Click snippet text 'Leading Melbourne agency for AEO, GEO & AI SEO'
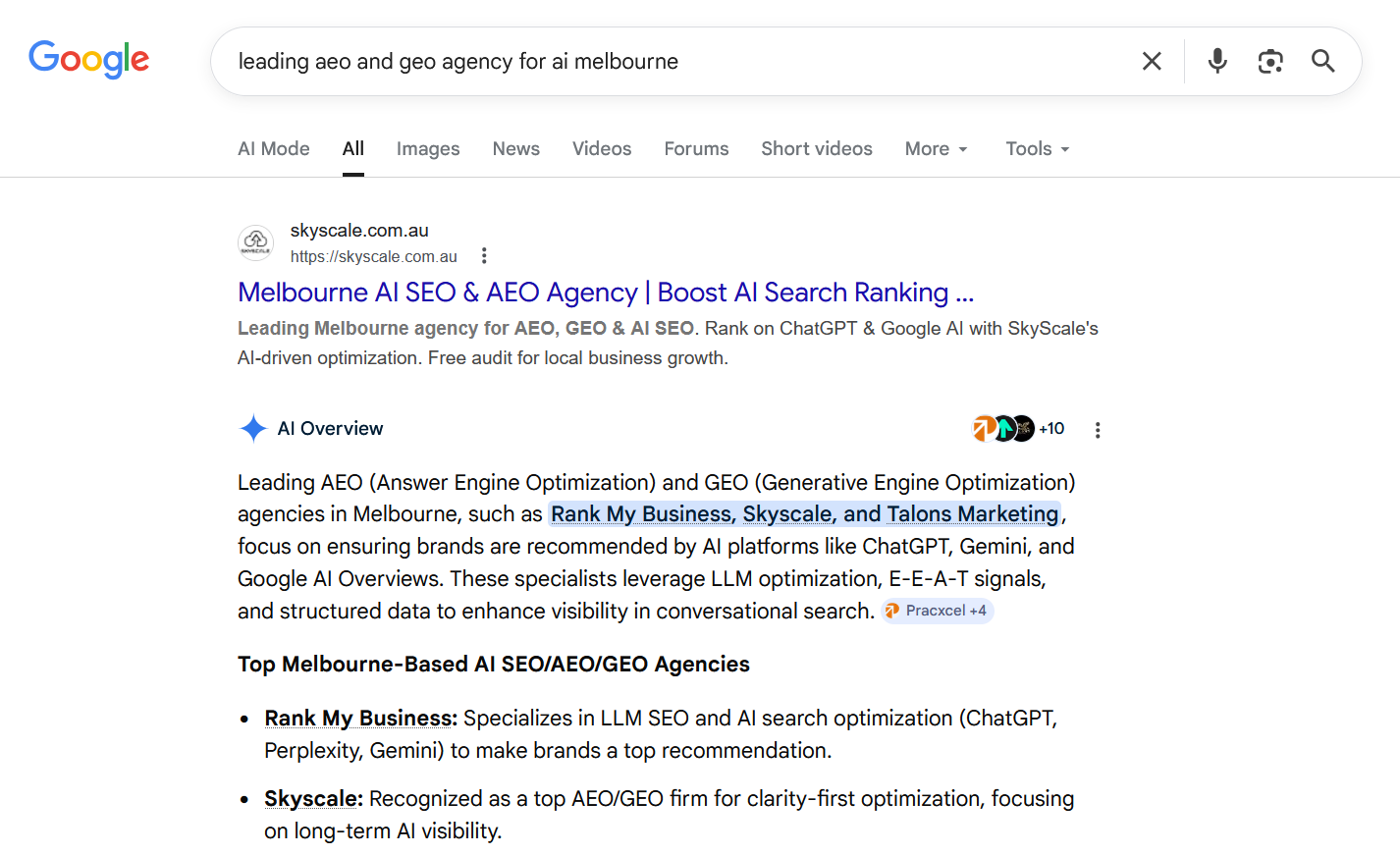The width and height of the screenshot is (1400, 855). coord(465,329)
